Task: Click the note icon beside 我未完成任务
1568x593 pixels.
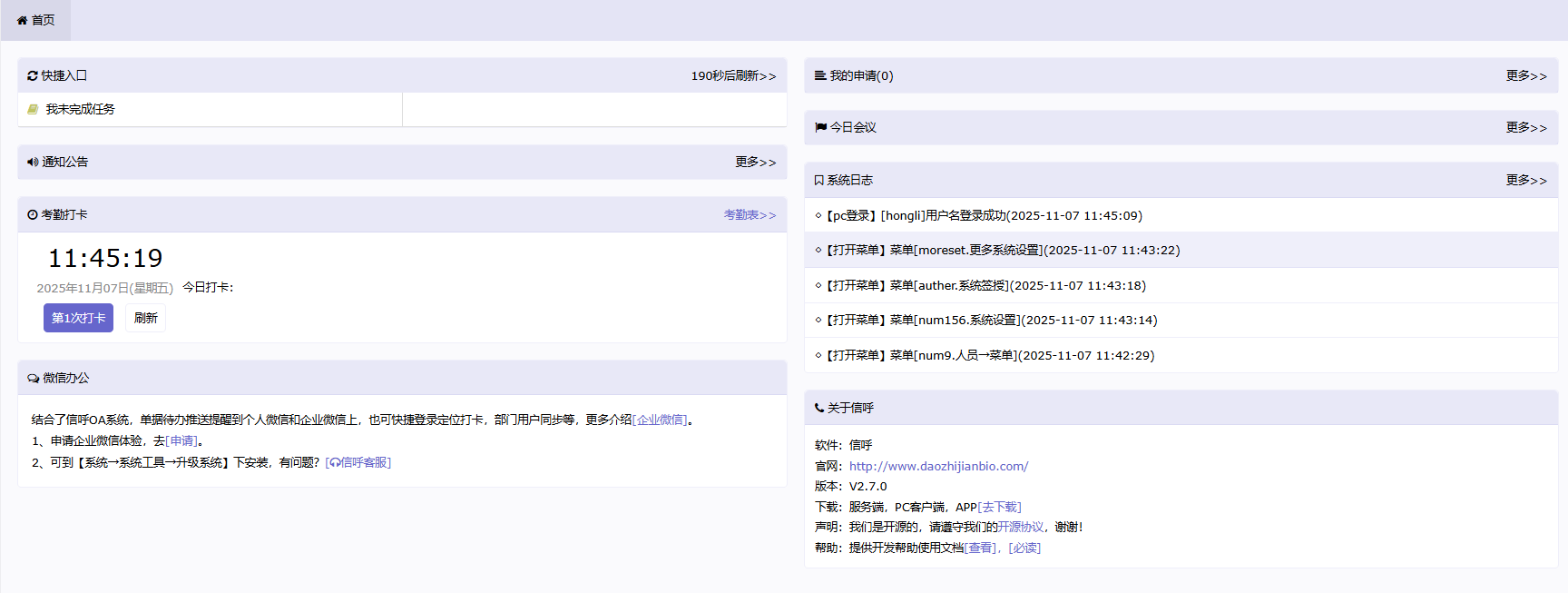Action: (x=33, y=109)
